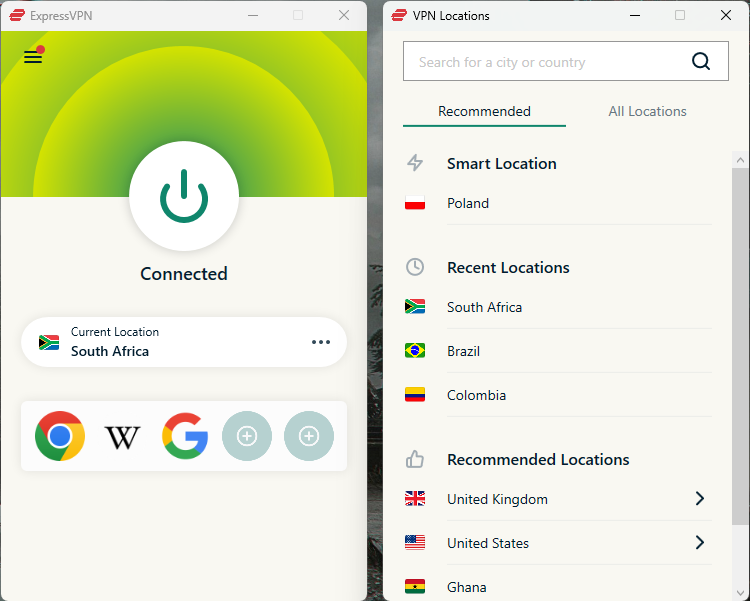
Task: Click the Recommended Locations thumbs-up icon
Action: (x=415, y=459)
